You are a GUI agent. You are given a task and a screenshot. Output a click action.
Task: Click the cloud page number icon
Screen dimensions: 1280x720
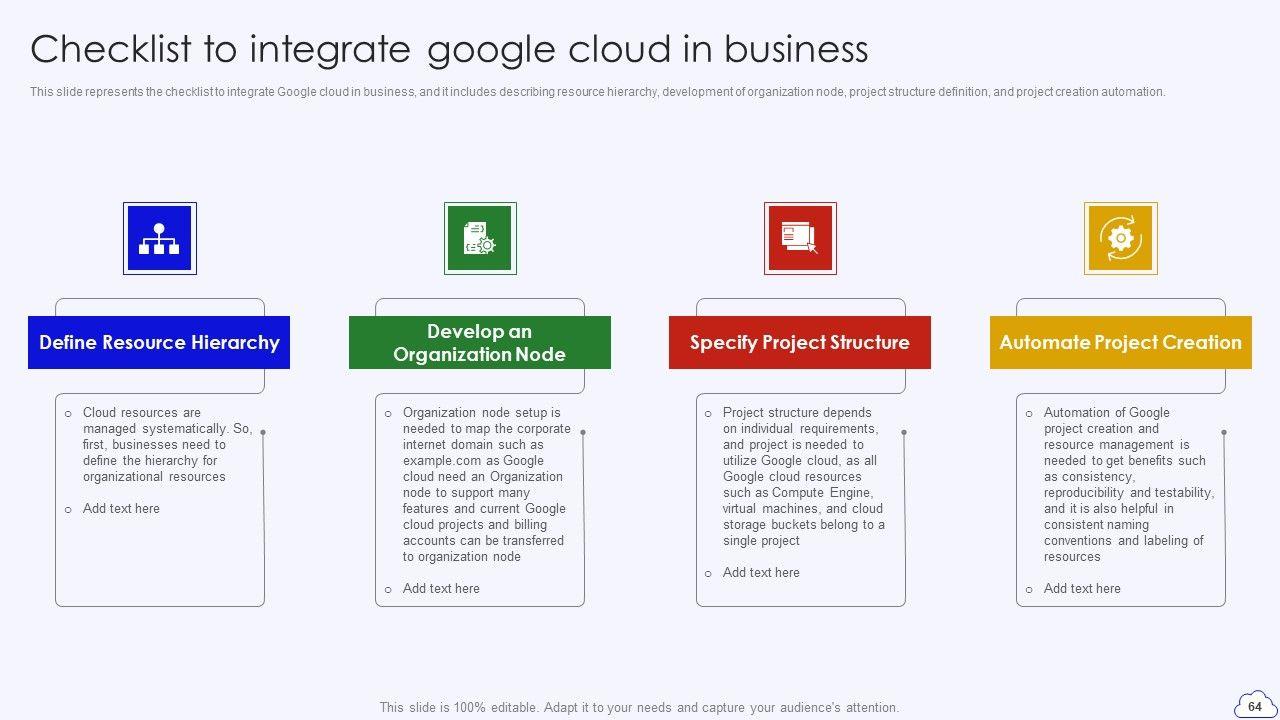[1254, 705]
